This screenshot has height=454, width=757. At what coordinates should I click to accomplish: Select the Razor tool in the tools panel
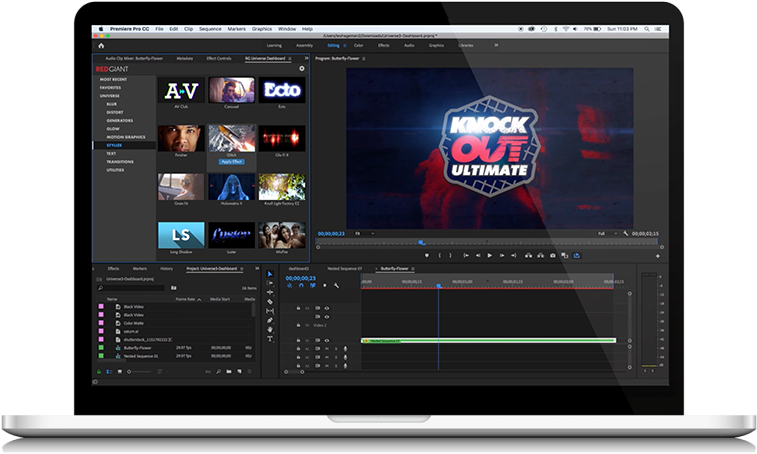coord(270,303)
